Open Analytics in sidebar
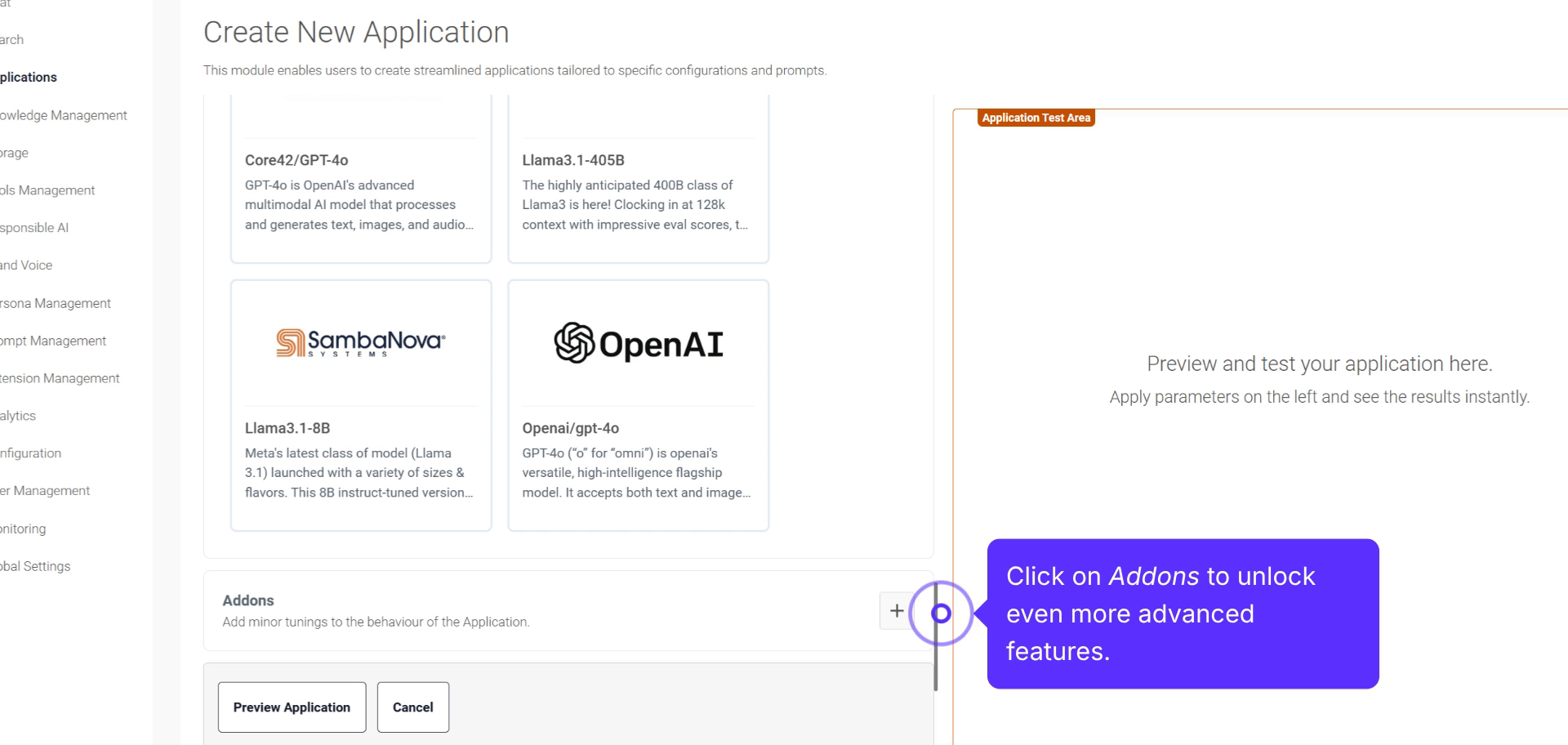The width and height of the screenshot is (1568, 745). tap(18, 416)
